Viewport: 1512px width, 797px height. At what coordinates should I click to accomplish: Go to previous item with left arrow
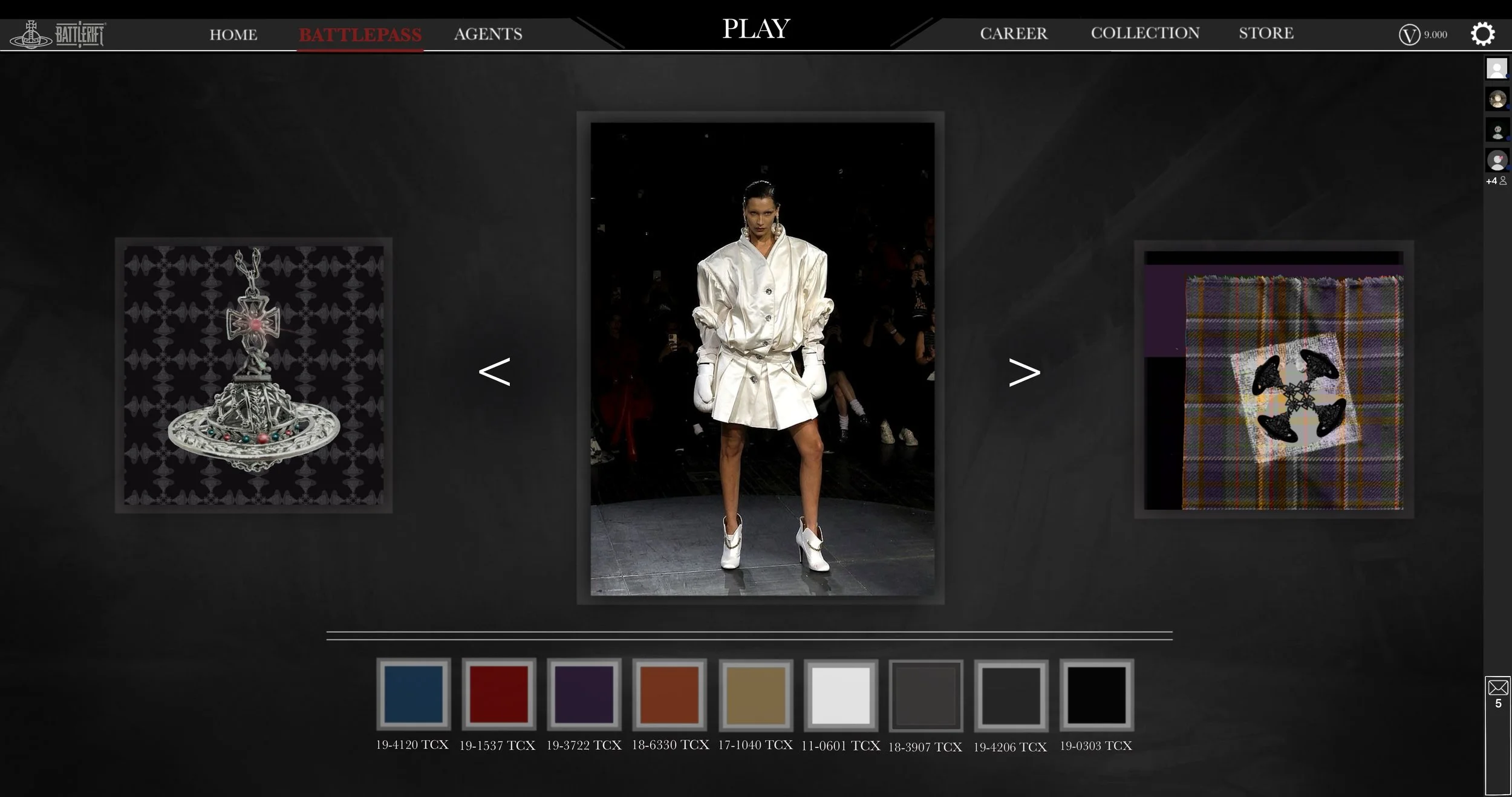coord(494,372)
